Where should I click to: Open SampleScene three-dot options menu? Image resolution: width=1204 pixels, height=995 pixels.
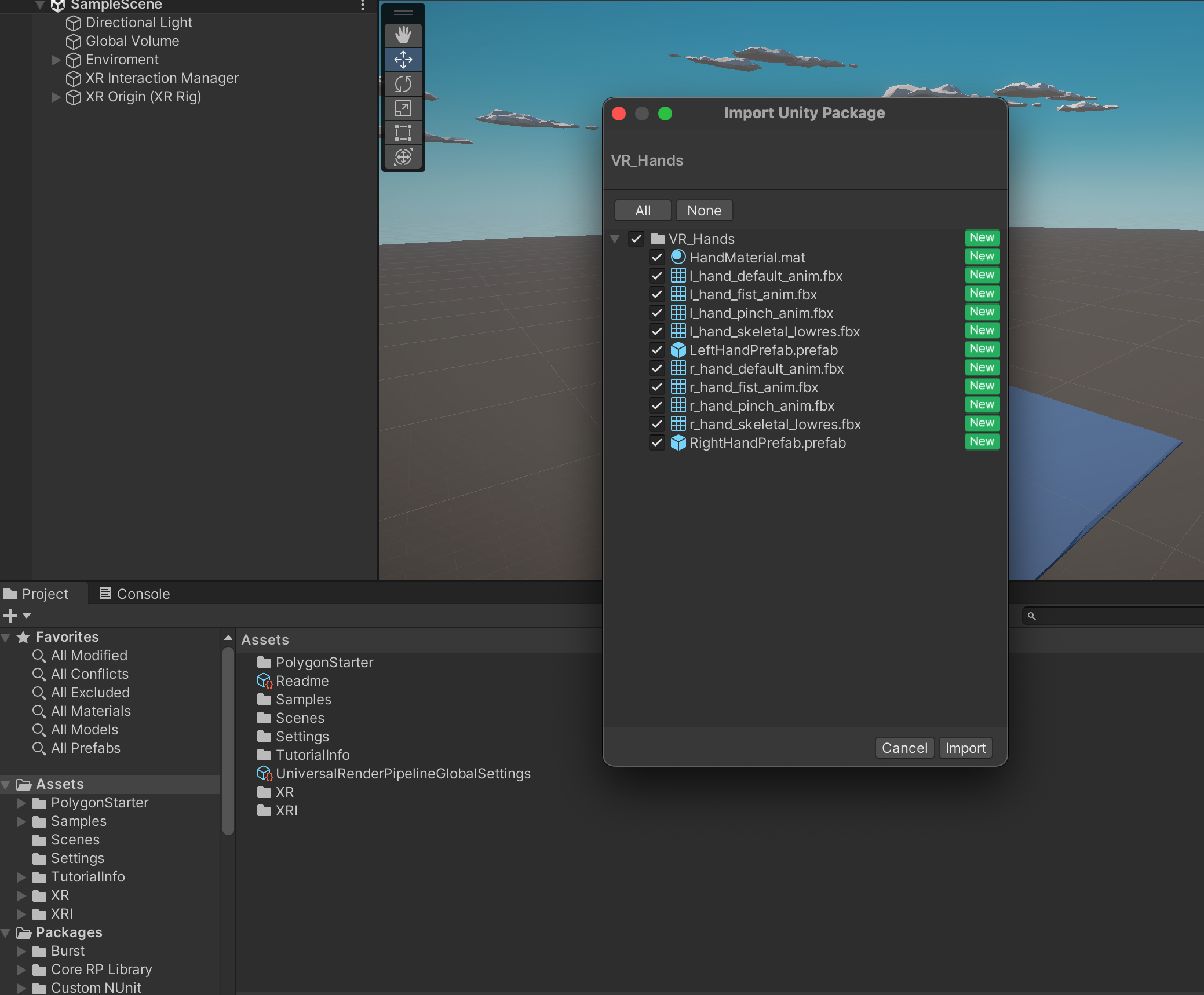[363, 5]
